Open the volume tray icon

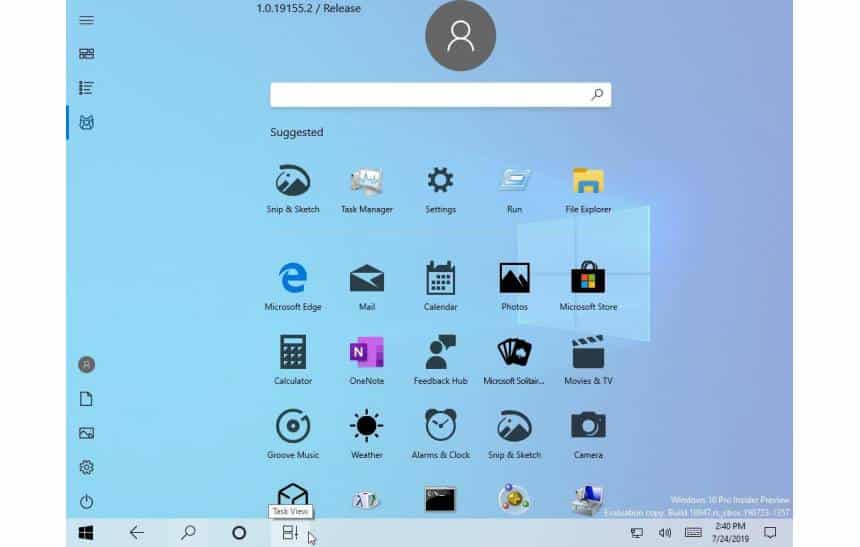665,533
